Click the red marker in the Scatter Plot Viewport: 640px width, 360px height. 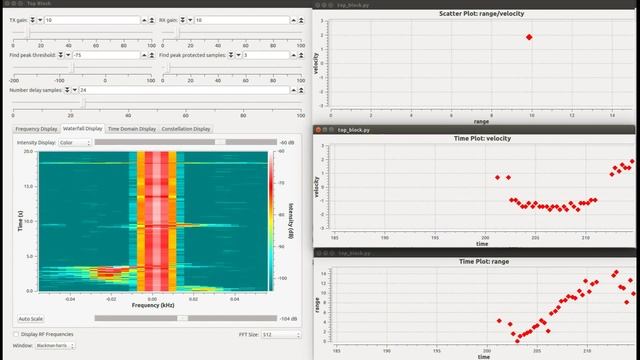point(529,37)
